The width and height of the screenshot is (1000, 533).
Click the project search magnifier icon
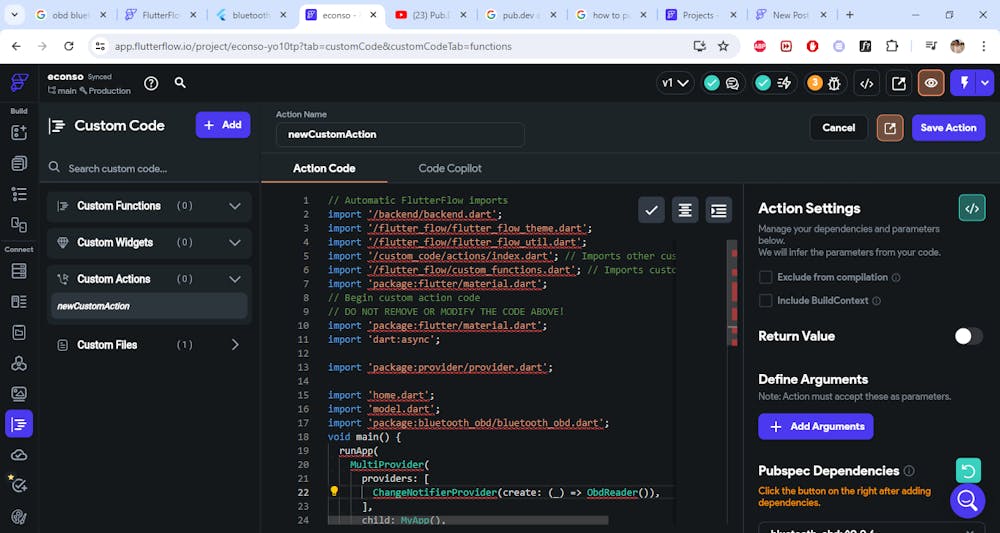180,83
